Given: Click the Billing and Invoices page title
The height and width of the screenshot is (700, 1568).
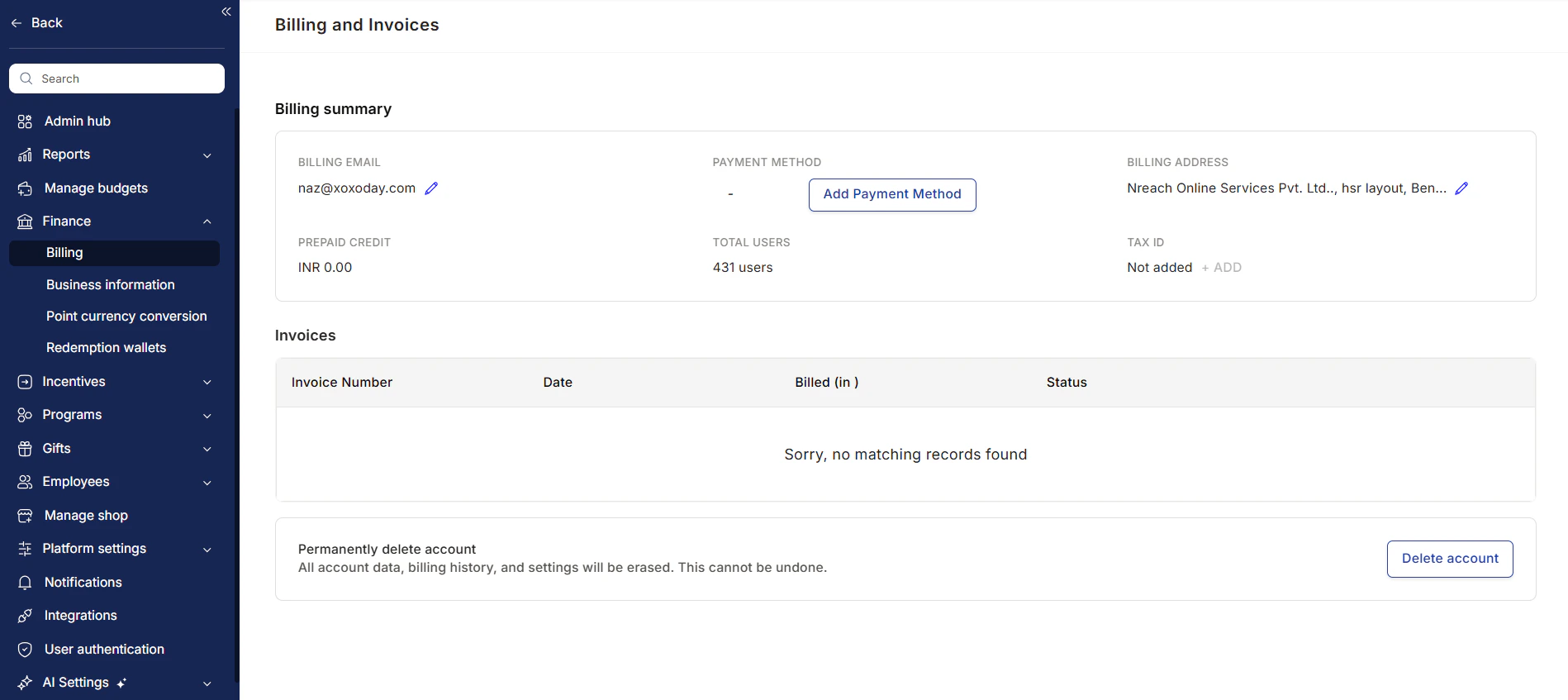Looking at the screenshot, I should click(357, 25).
